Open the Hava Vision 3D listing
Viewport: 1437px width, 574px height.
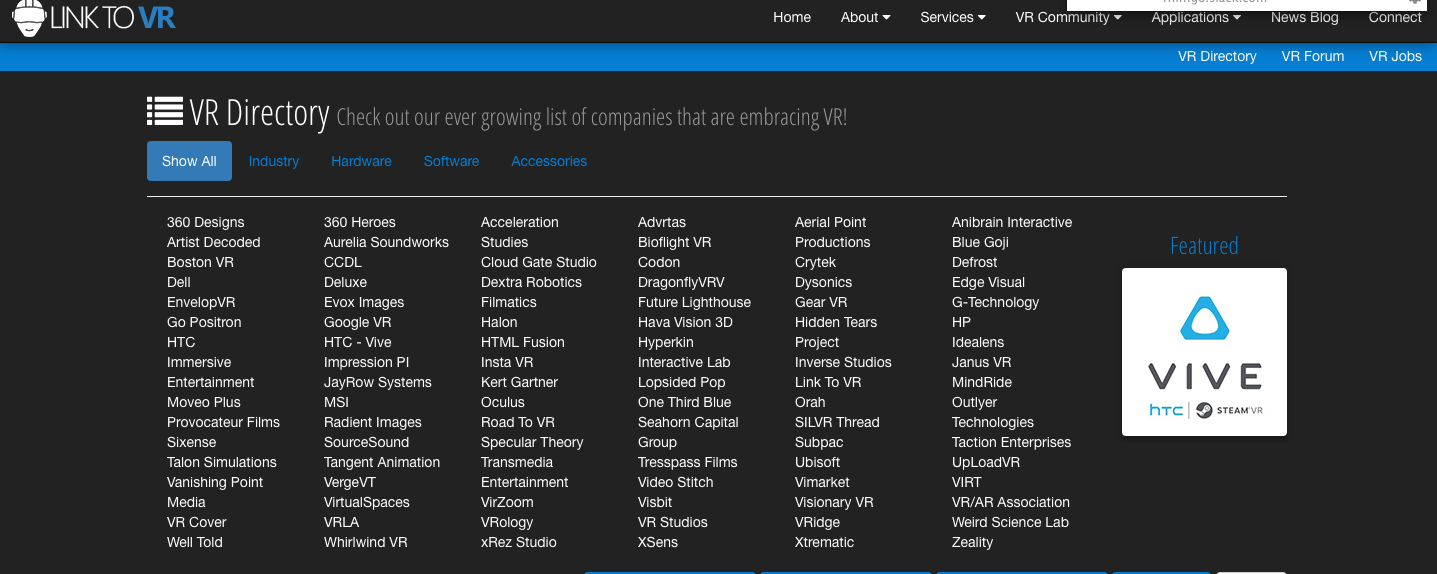tap(685, 322)
